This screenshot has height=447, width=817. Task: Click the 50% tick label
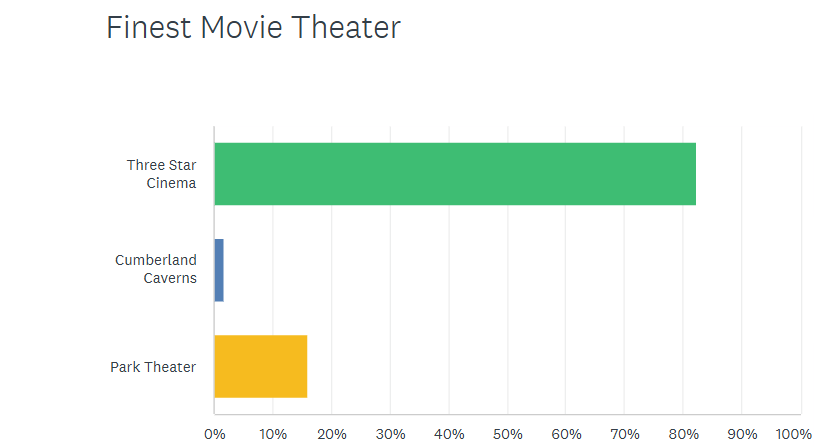coord(507,434)
